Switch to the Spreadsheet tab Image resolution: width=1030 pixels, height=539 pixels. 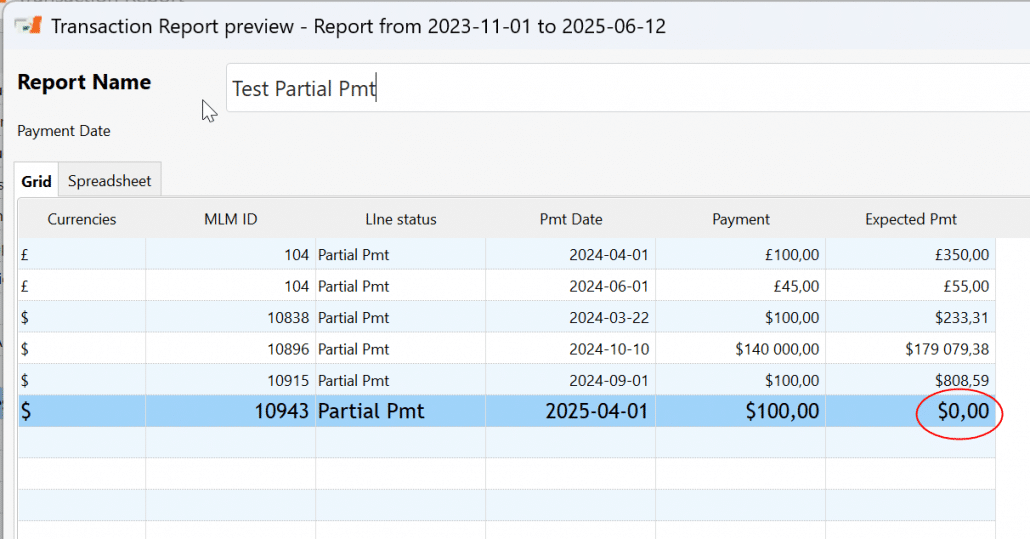coord(109,181)
